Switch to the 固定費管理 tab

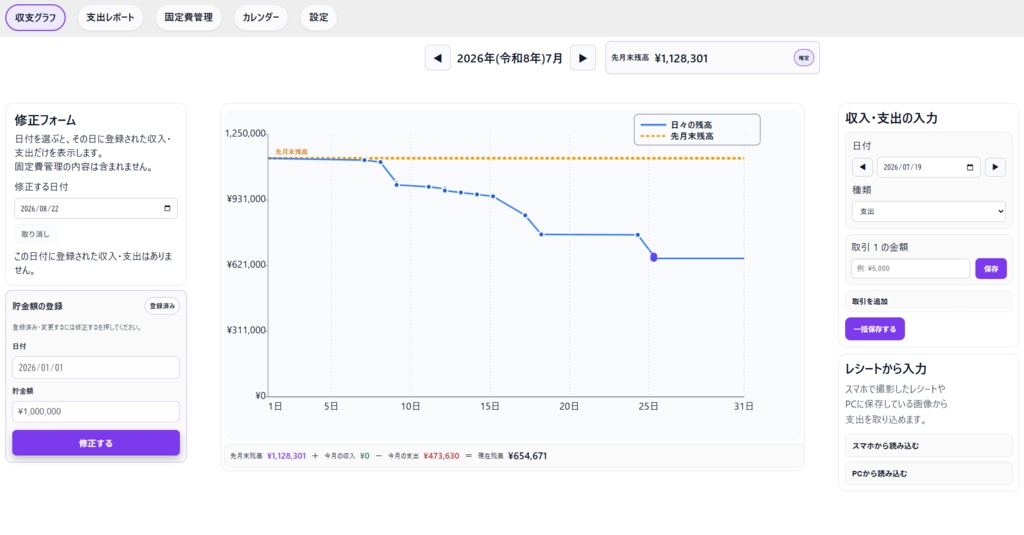(189, 18)
